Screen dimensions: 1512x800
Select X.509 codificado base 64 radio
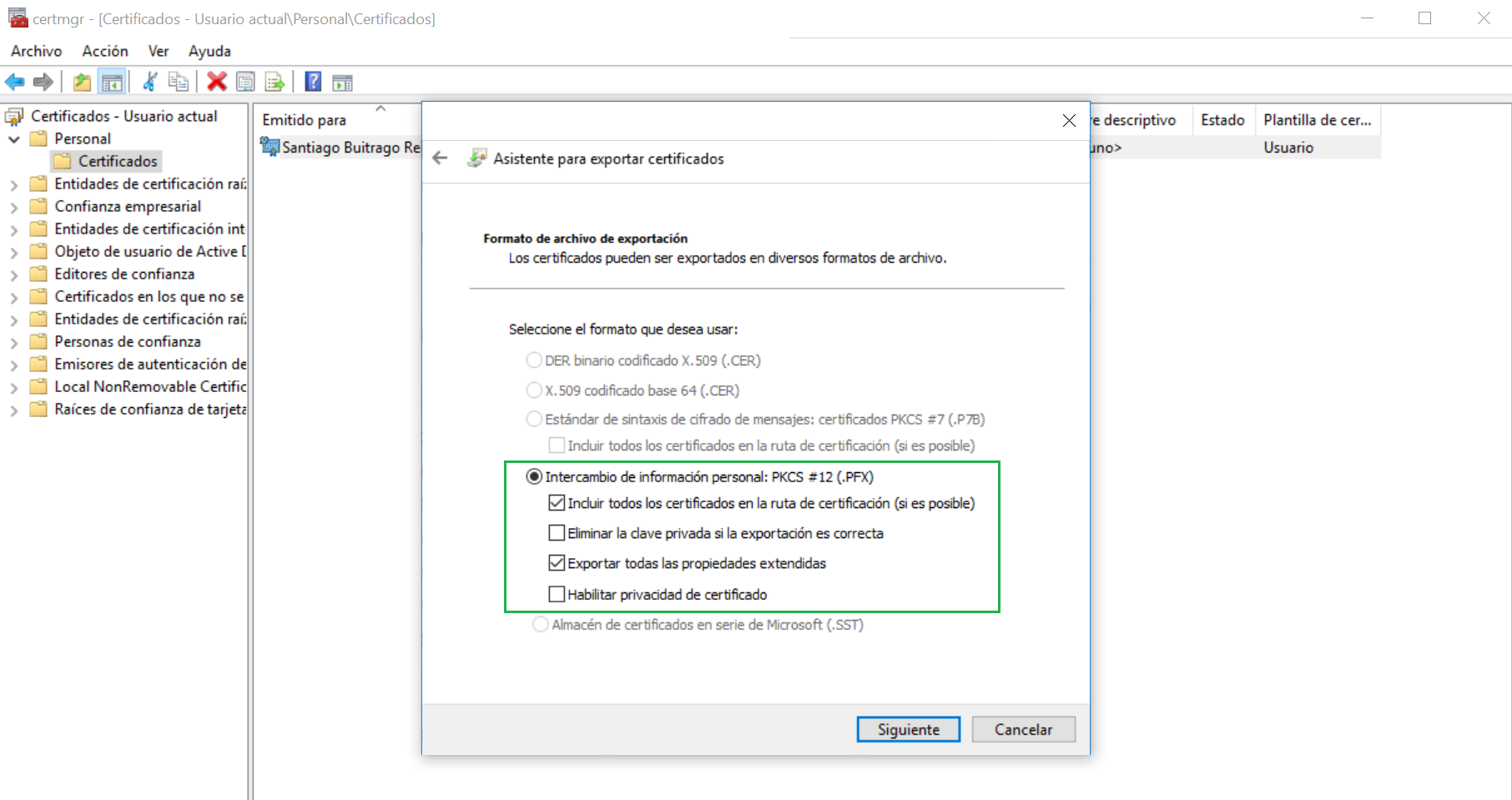click(x=534, y=390)
